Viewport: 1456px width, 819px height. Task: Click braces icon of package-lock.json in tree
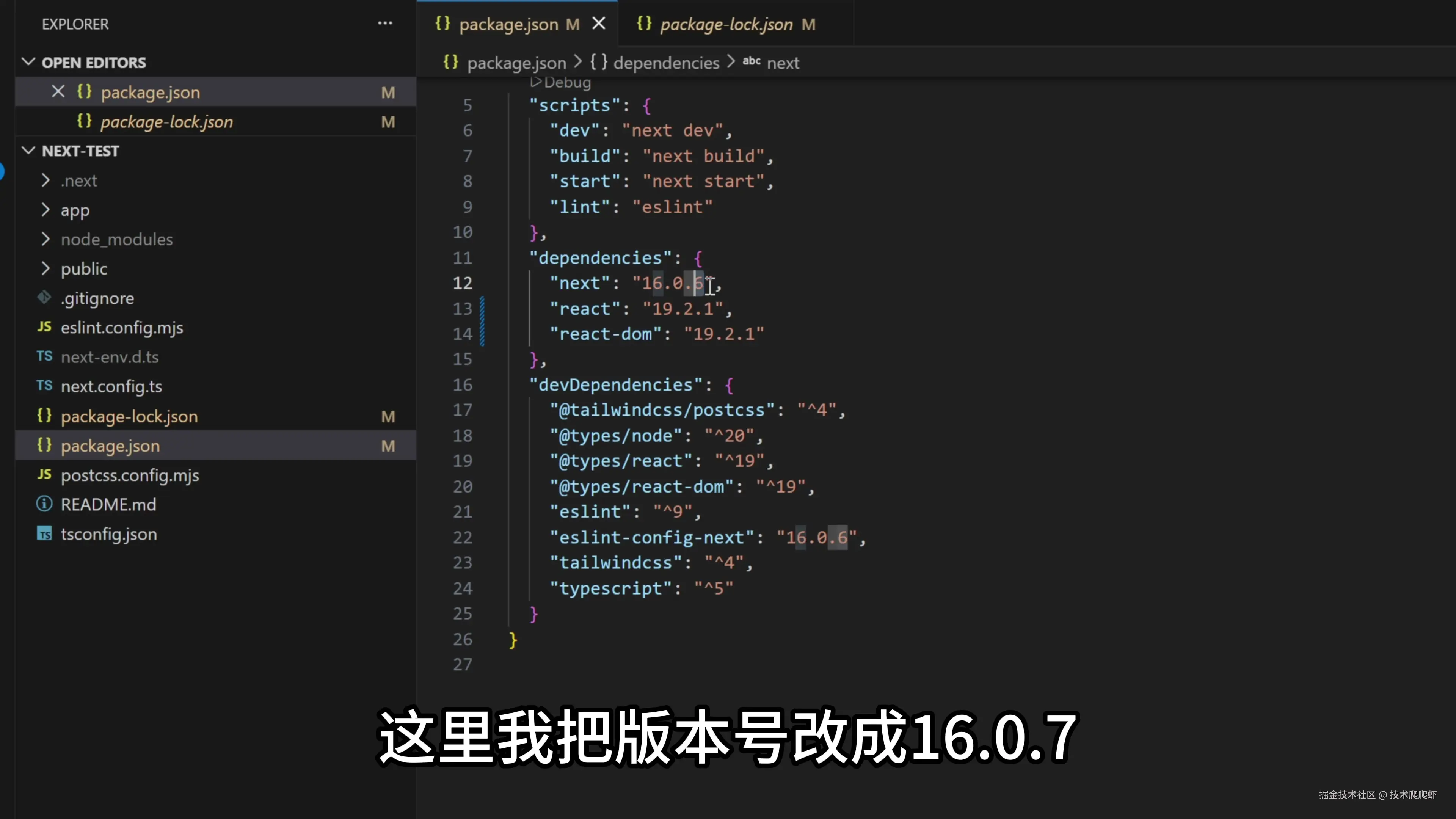[x=44, y=416]
